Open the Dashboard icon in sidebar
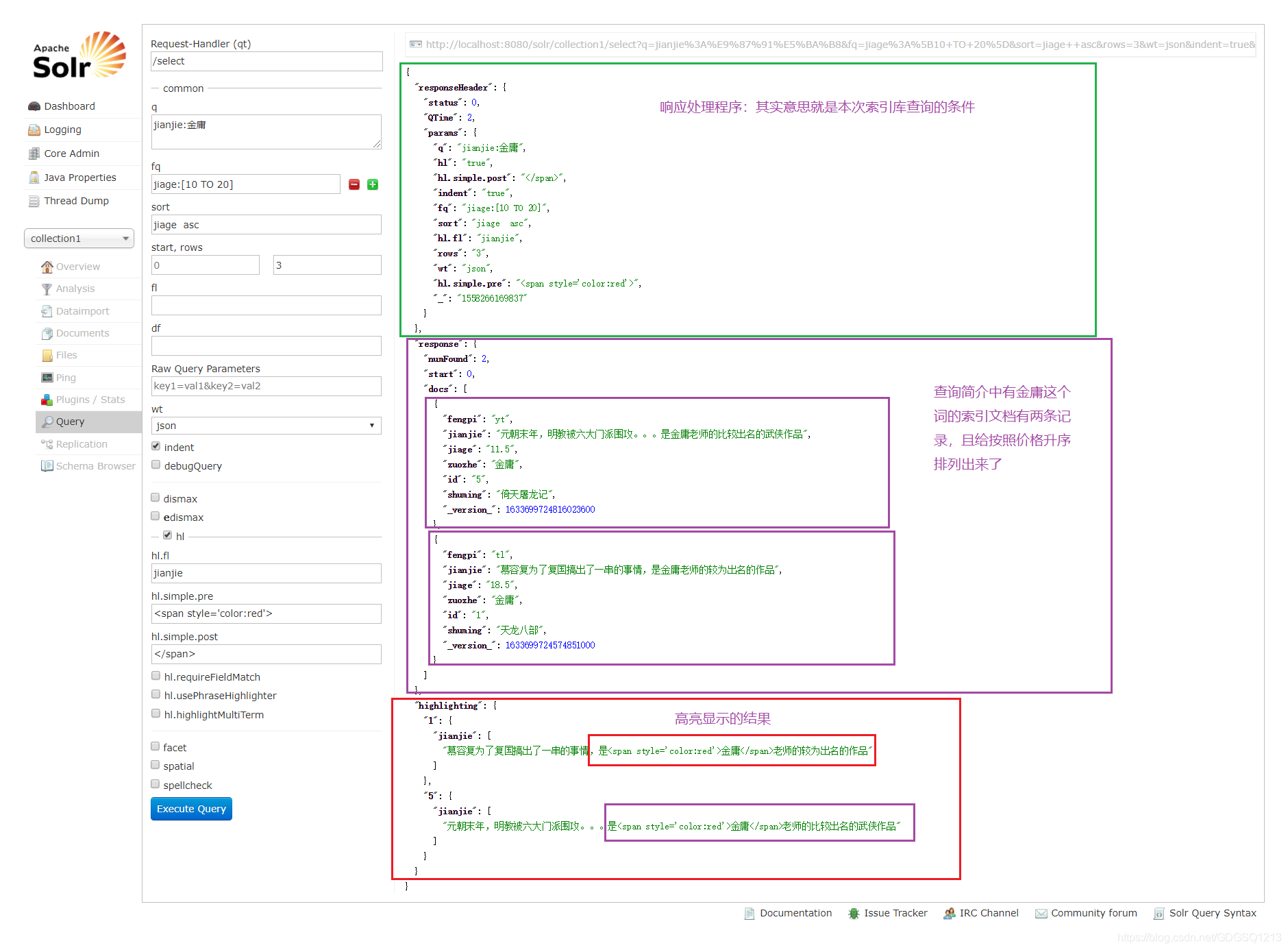The image size is (1288, 950). pyautogui.click(x=34, y=106)
